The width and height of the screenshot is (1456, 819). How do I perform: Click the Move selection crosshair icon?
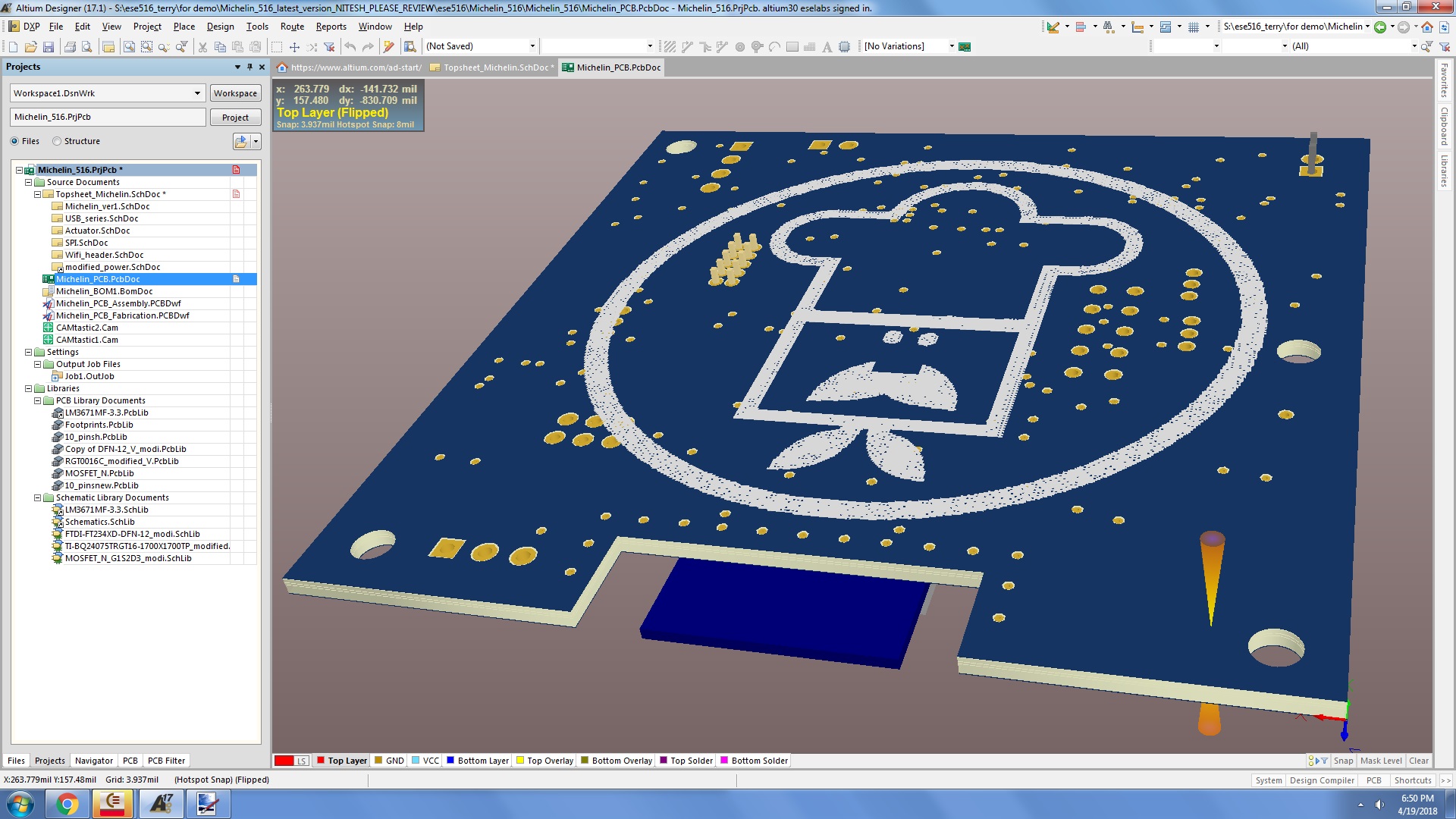point(294,47)
